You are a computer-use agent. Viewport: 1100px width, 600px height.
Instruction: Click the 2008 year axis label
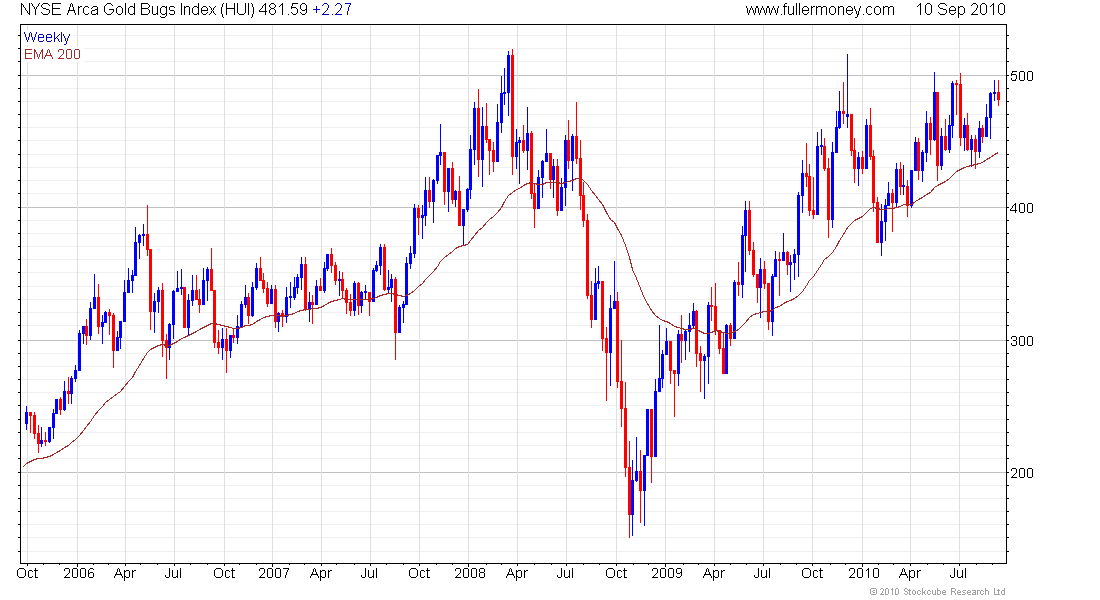pos(470,573)
